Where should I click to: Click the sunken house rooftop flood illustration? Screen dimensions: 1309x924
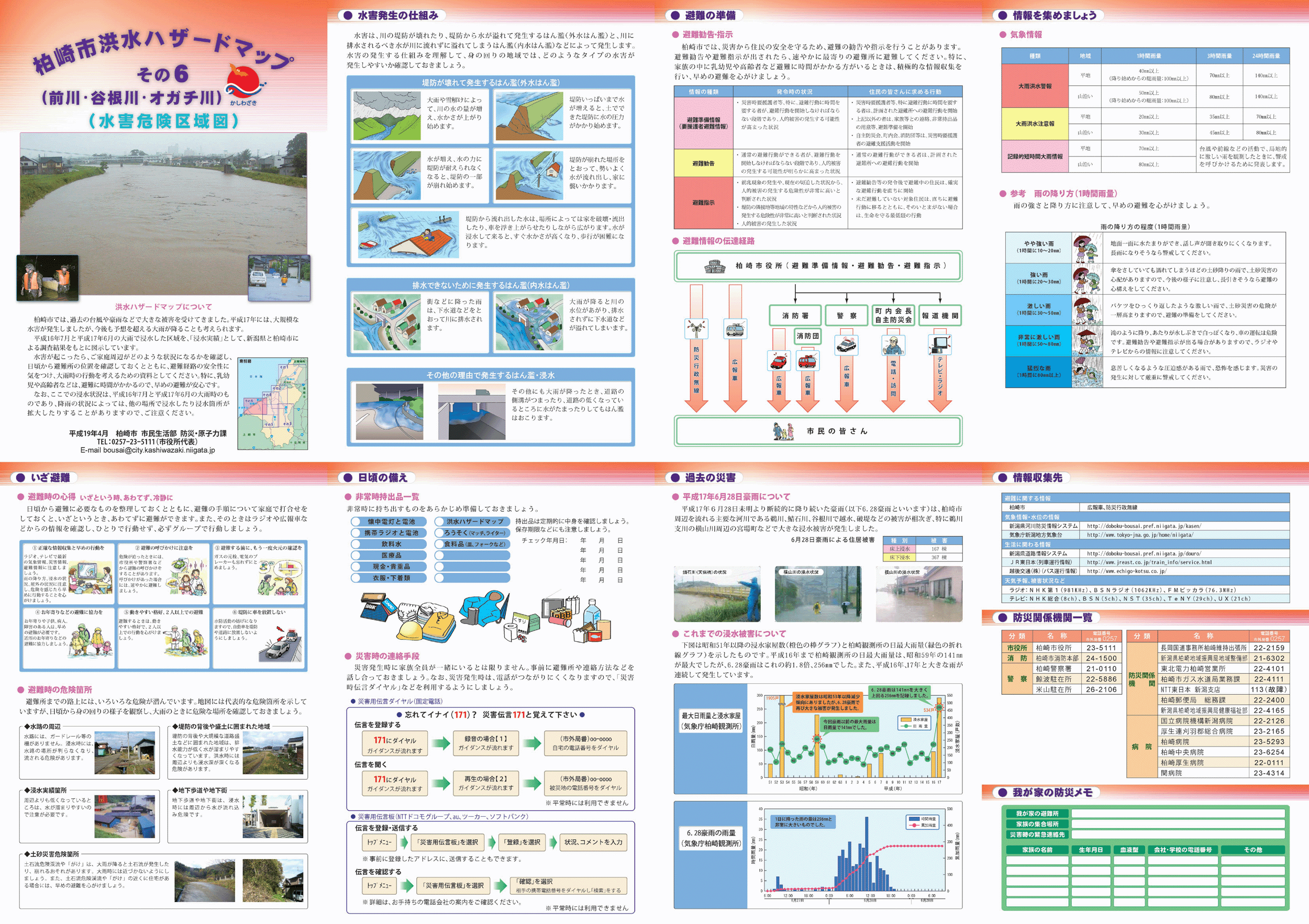pos(408,235)
